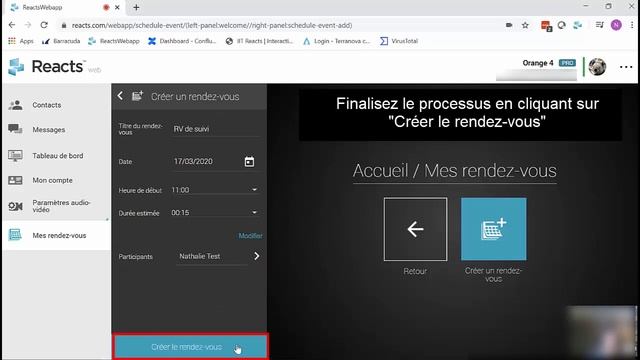This screenshot has height=360, width=640.
Task: Open the ReactsWebapp bookmark
Action: point(114,41)
